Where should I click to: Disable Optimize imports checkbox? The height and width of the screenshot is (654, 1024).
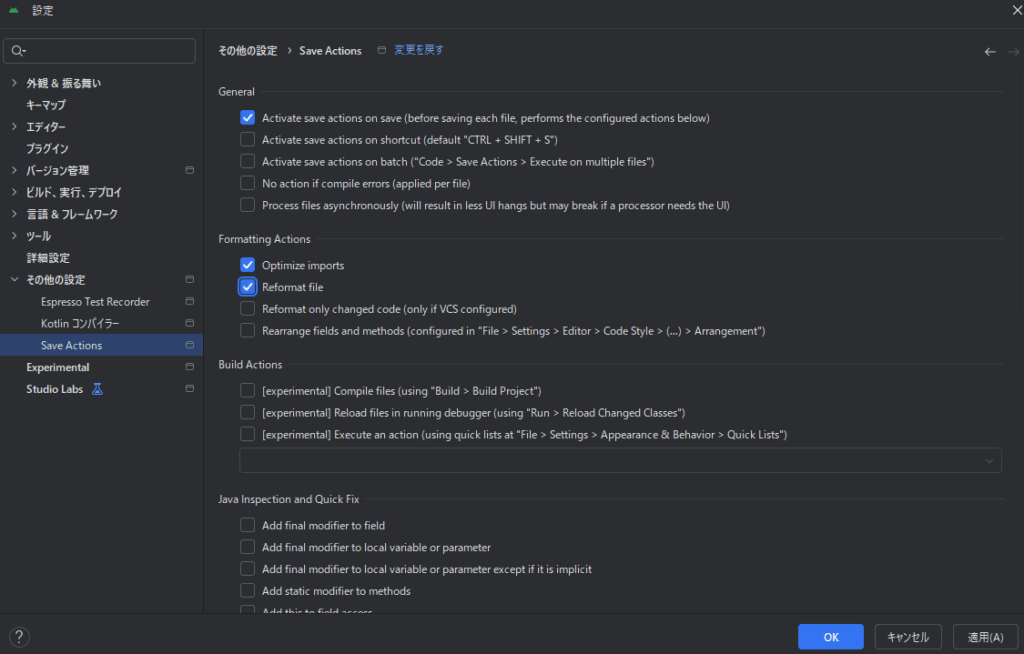[x=248, y=265]
